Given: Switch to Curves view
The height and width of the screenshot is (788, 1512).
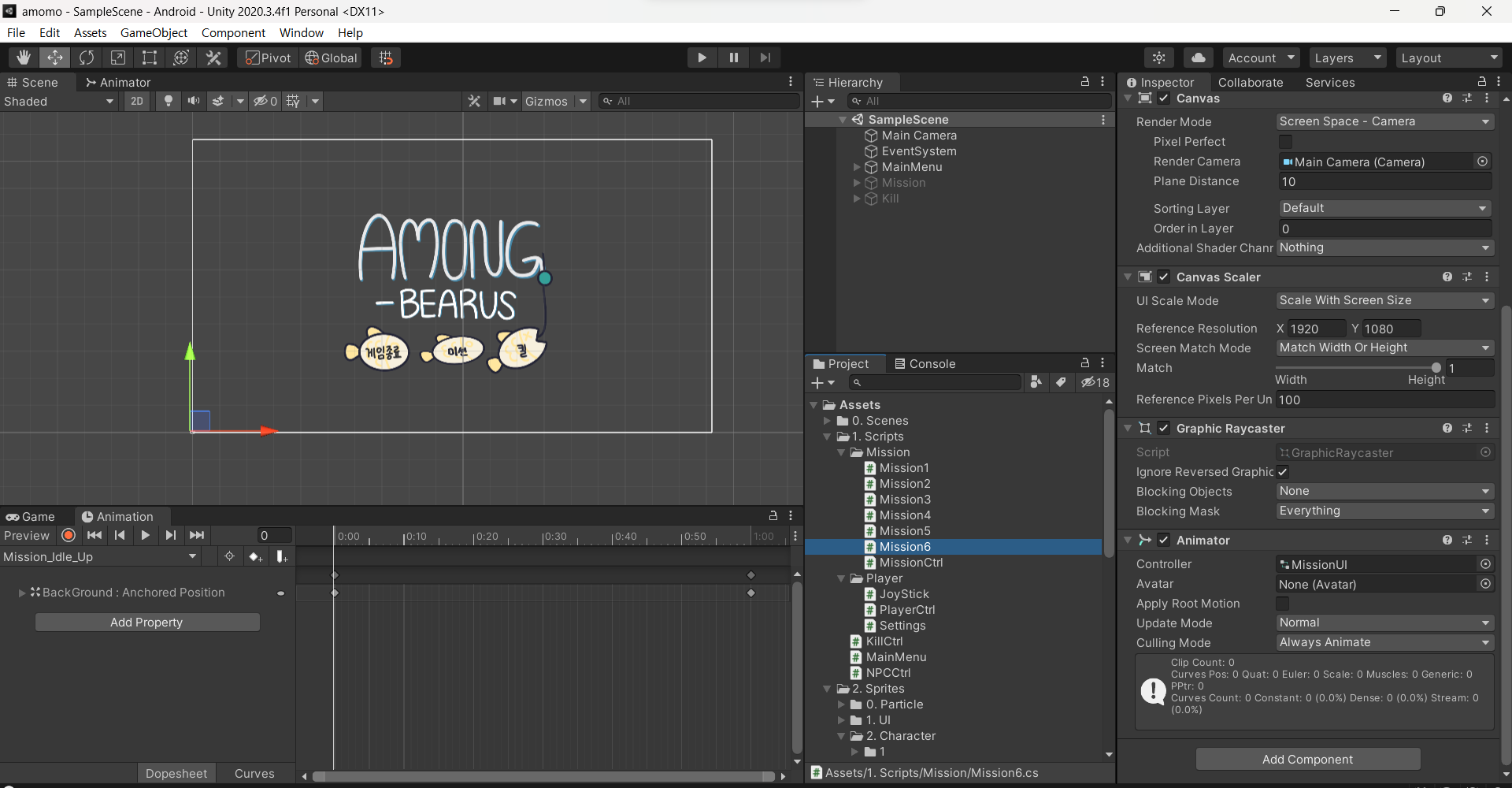Looking at the screenshot, I should pos(254,773).
